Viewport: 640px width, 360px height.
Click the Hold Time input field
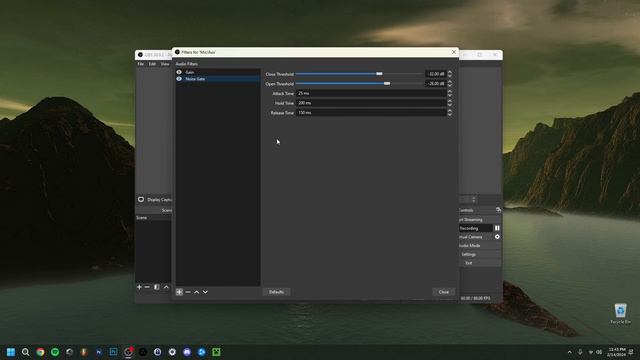coord(371,103)
